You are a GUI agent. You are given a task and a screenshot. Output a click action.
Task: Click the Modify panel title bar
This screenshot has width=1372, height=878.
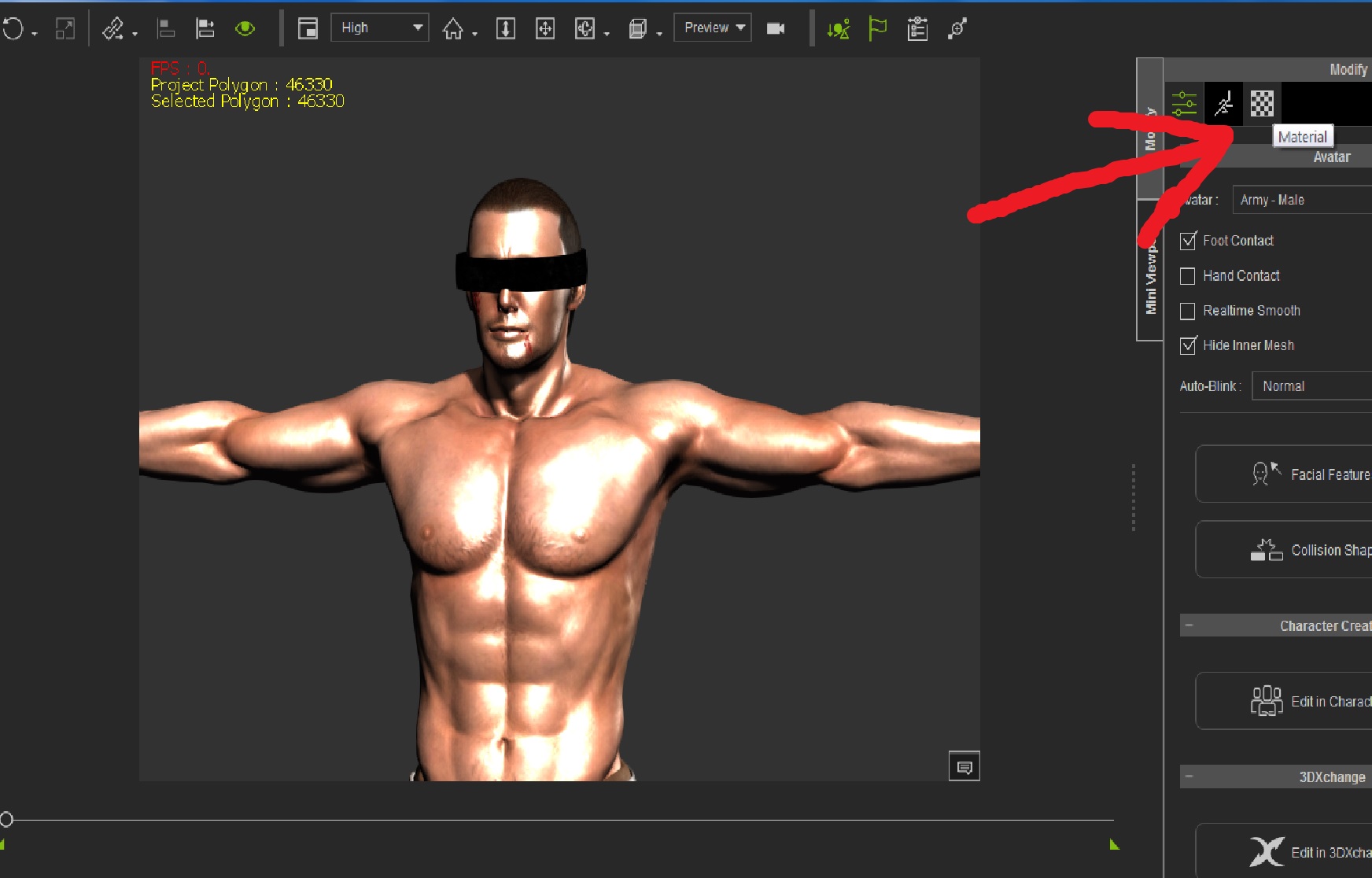1268,69
